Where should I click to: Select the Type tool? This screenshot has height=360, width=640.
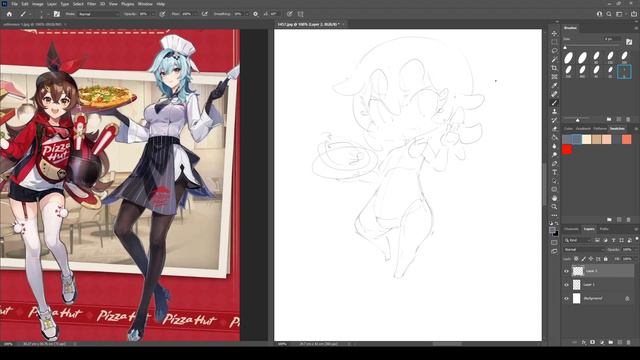tap(554, 172)
